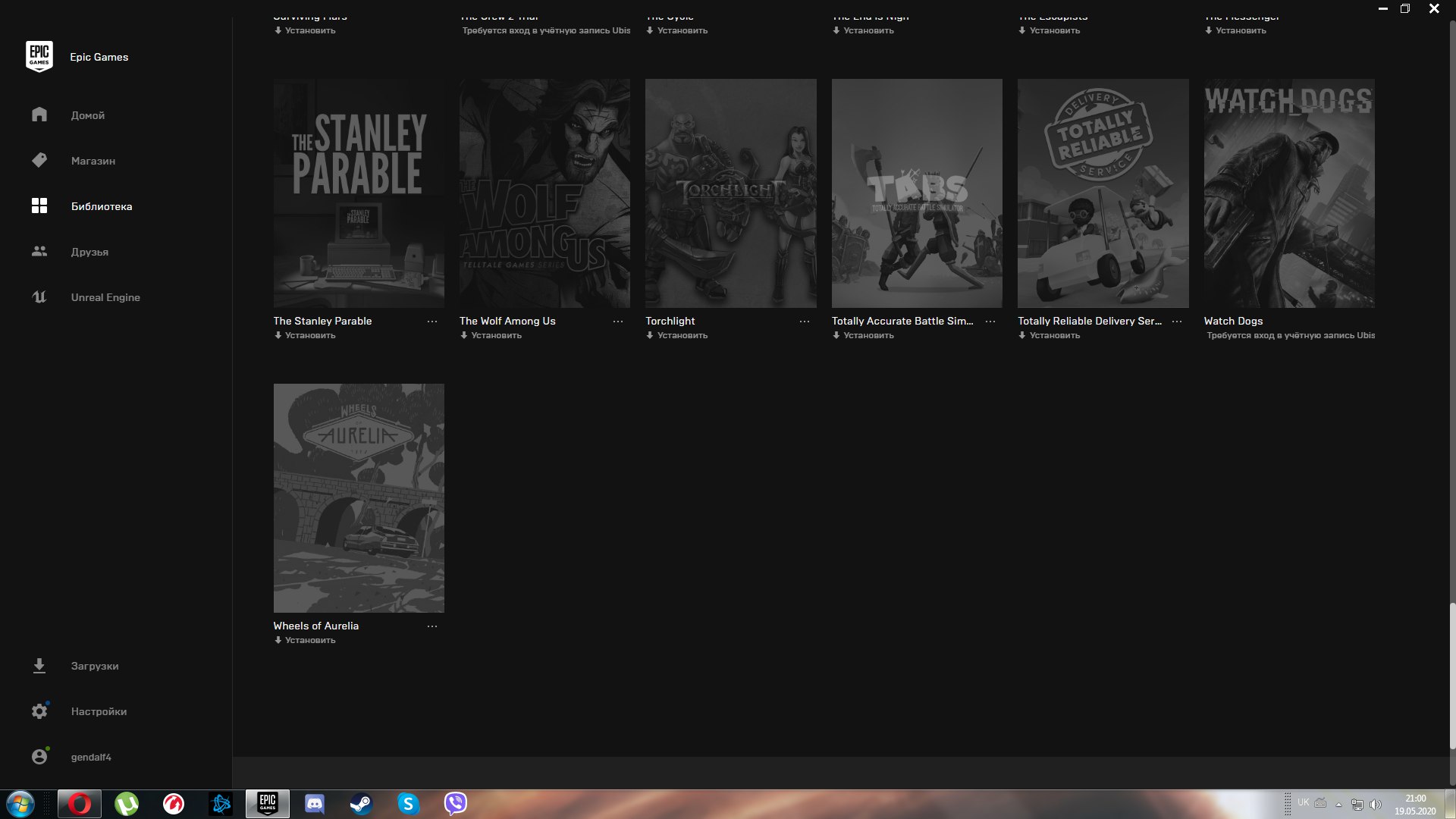Select the Библиотека library tab
Viewport: 1456px width, 819px height.
click(x=102, y=206)
